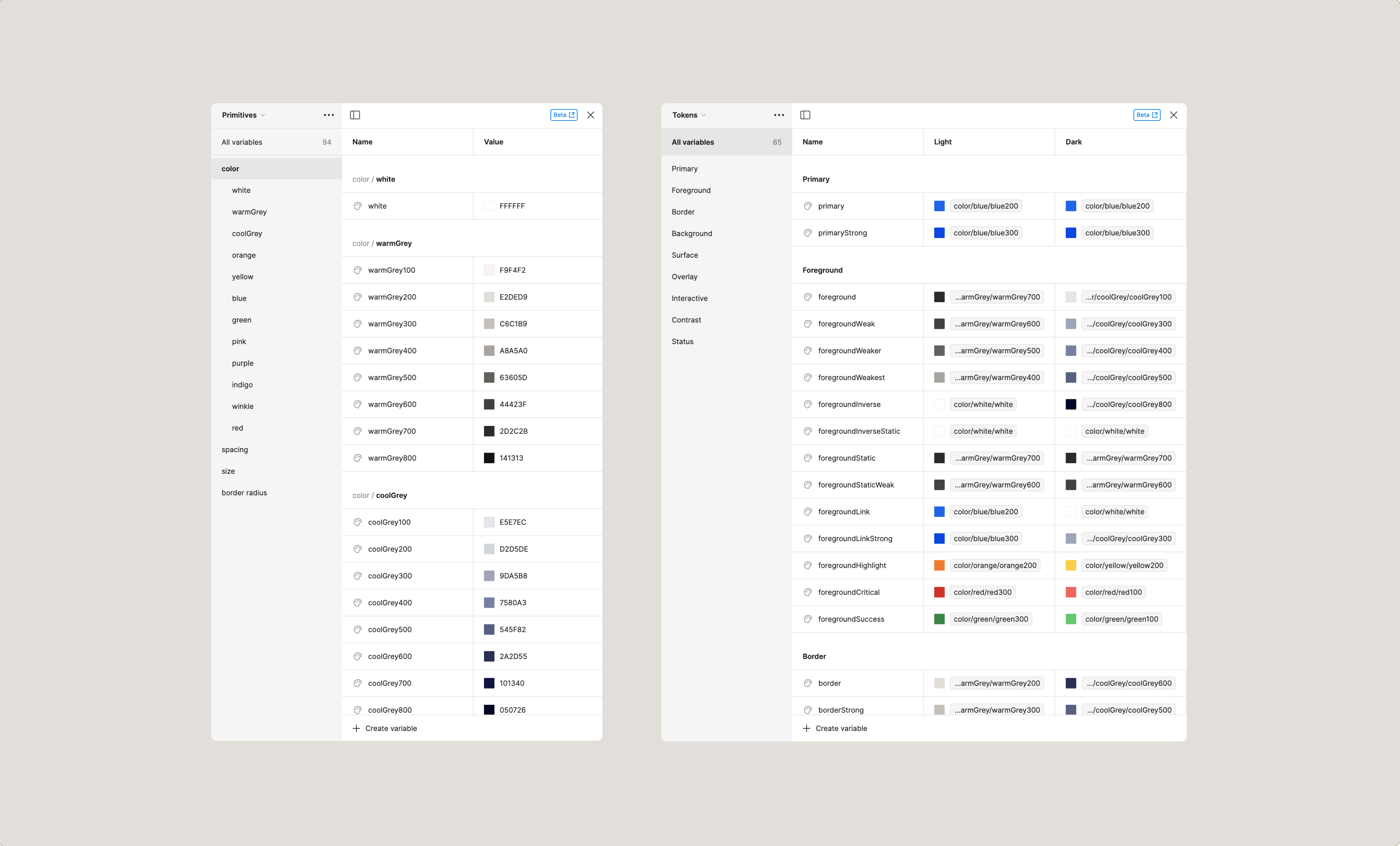Toggle sidebar in Primitives panel
Image resolution: width=1400 pixels, height=846 pixels.
point(355,115)
